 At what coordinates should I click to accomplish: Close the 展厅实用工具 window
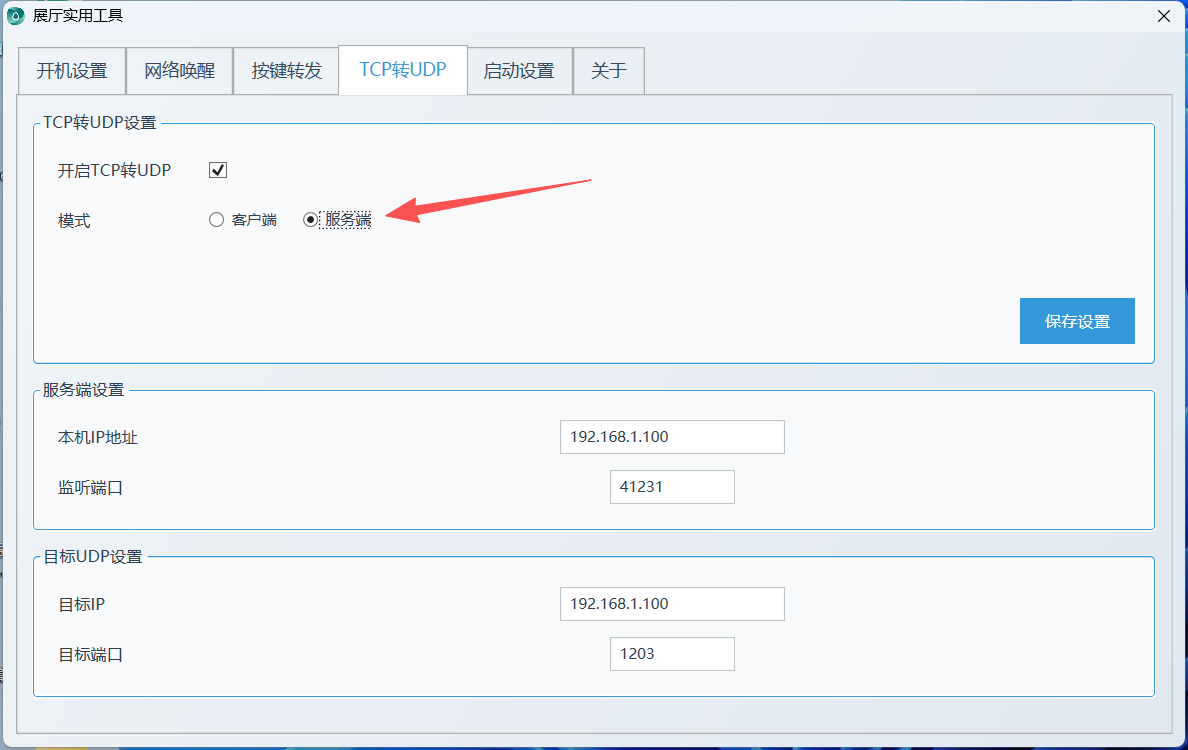point(1163,16)
